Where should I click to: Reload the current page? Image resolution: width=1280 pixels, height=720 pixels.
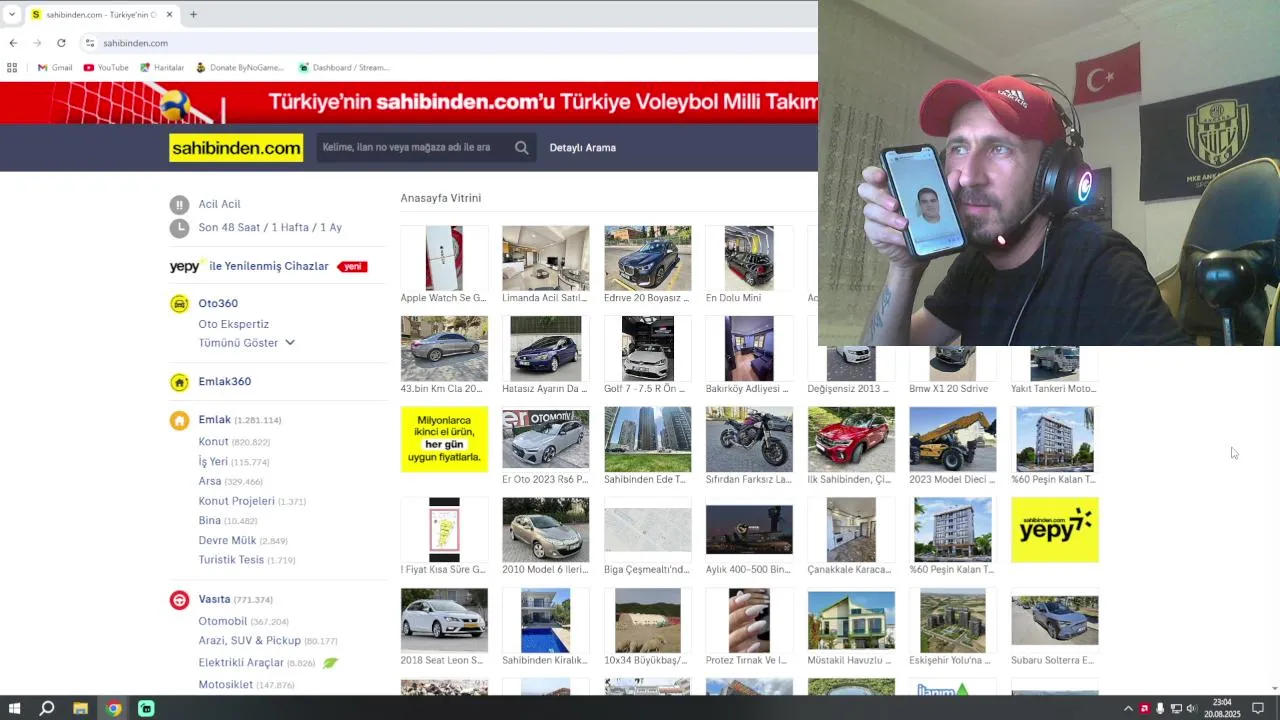coord(61,43)
